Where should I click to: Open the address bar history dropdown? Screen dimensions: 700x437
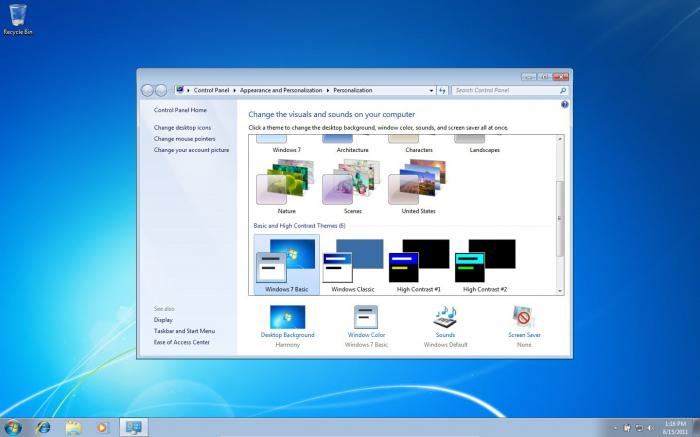431,90
